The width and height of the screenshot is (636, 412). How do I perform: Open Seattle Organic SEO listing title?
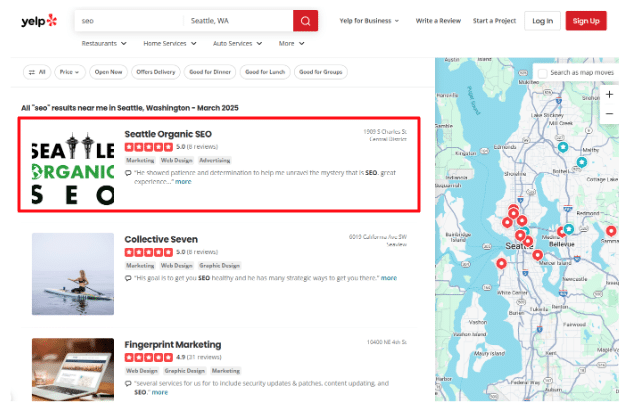point(168,134)
